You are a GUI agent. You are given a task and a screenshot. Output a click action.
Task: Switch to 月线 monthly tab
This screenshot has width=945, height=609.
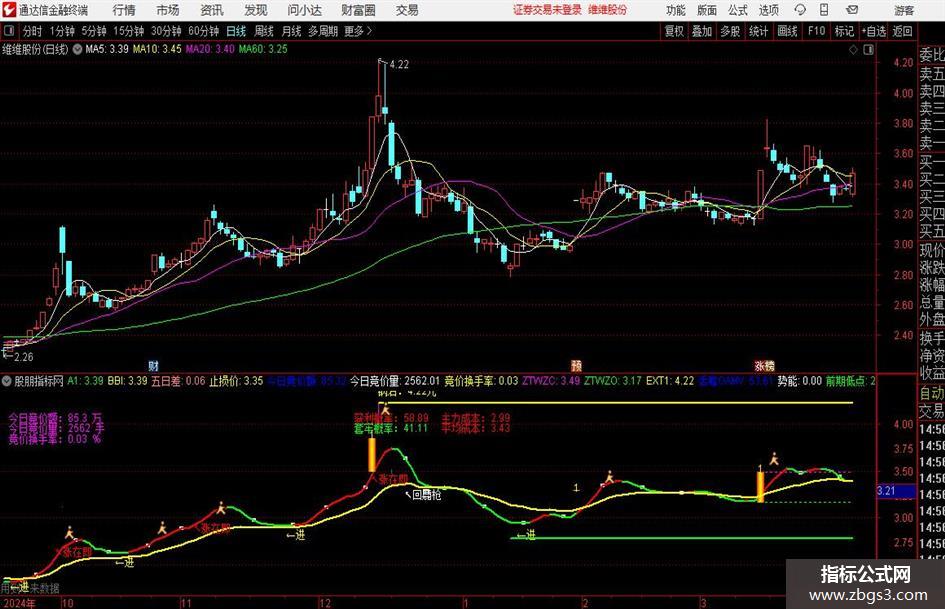click(x=291, y=31)
